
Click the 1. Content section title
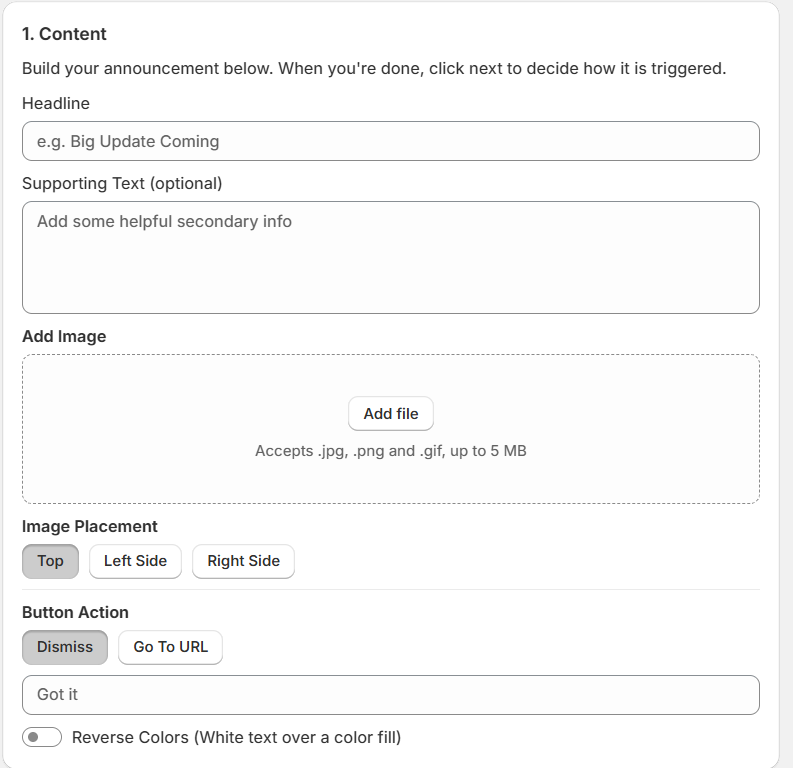tap(64, 34)
